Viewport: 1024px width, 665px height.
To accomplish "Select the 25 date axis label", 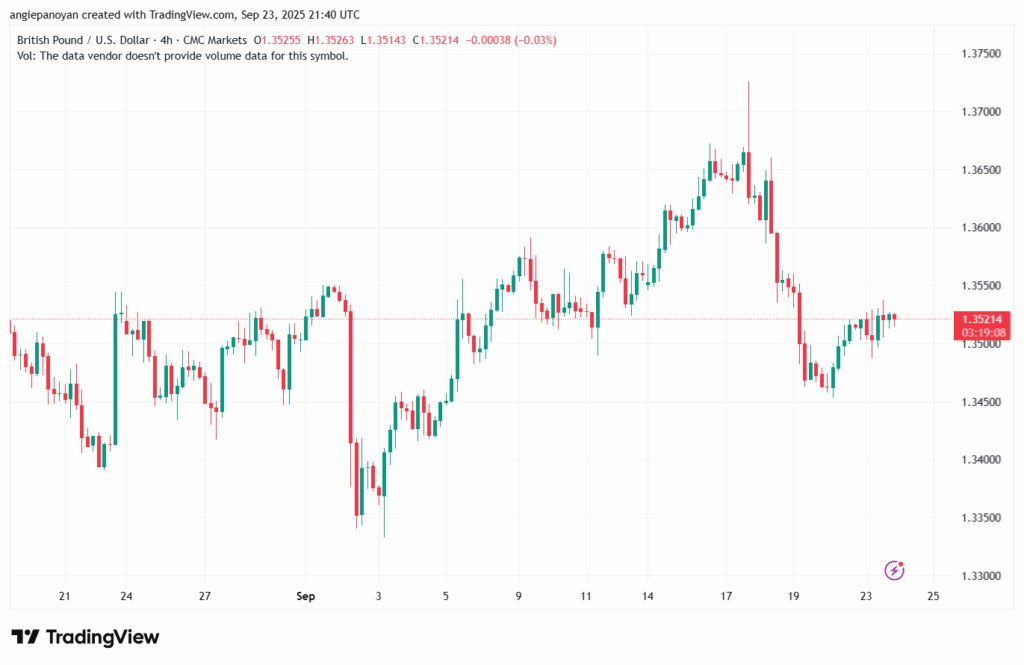I will [x=932, y=597].
